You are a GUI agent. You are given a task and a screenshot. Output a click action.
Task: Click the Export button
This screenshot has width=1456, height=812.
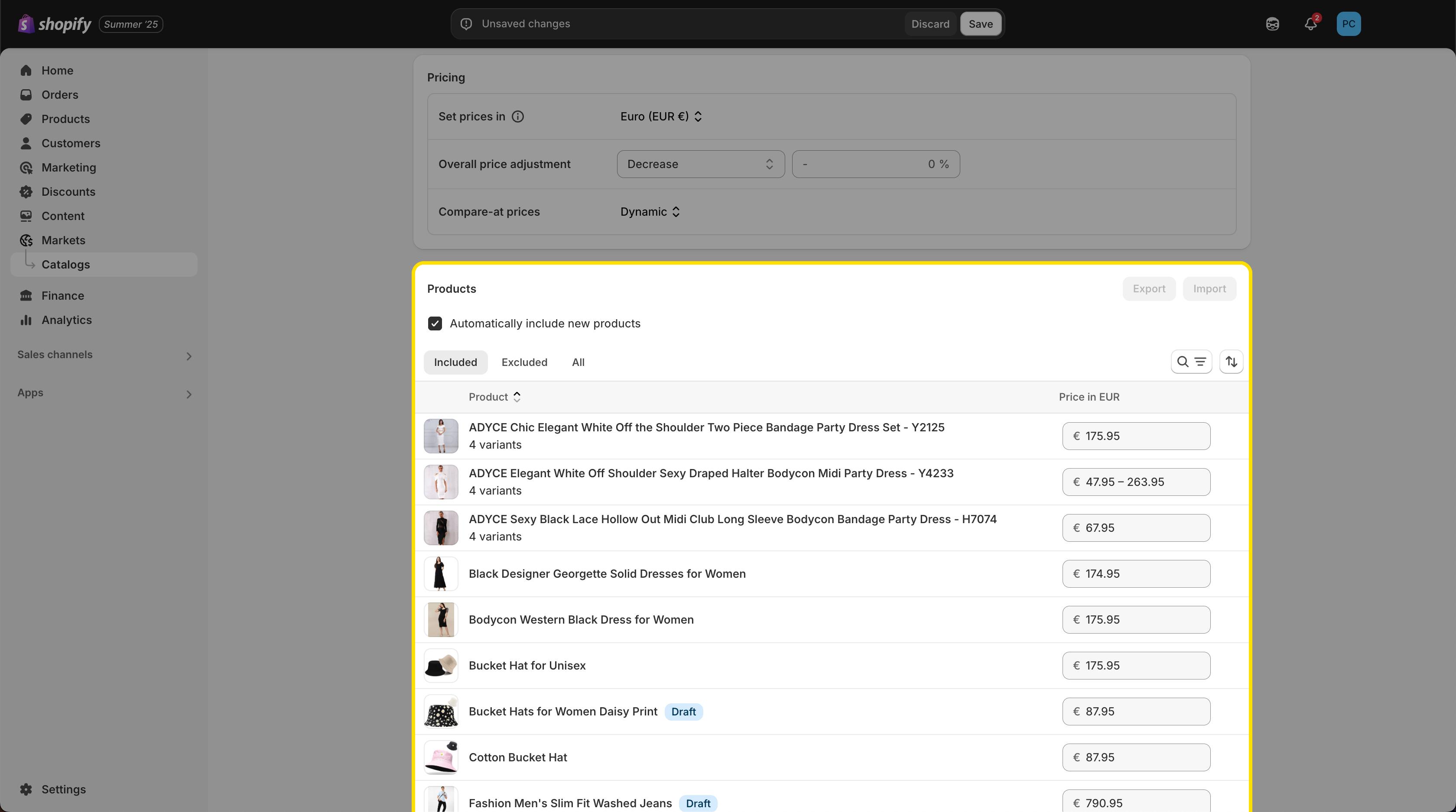tap(1149, 289)
